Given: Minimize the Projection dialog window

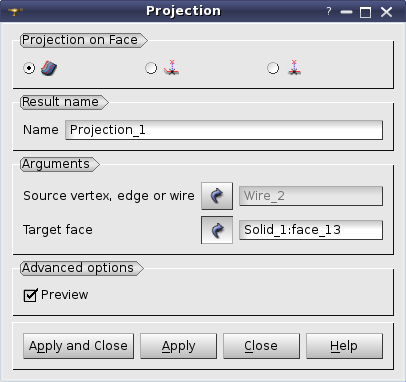Looking at the screenshot, I should pyautogui.click(x=346, y=12).
